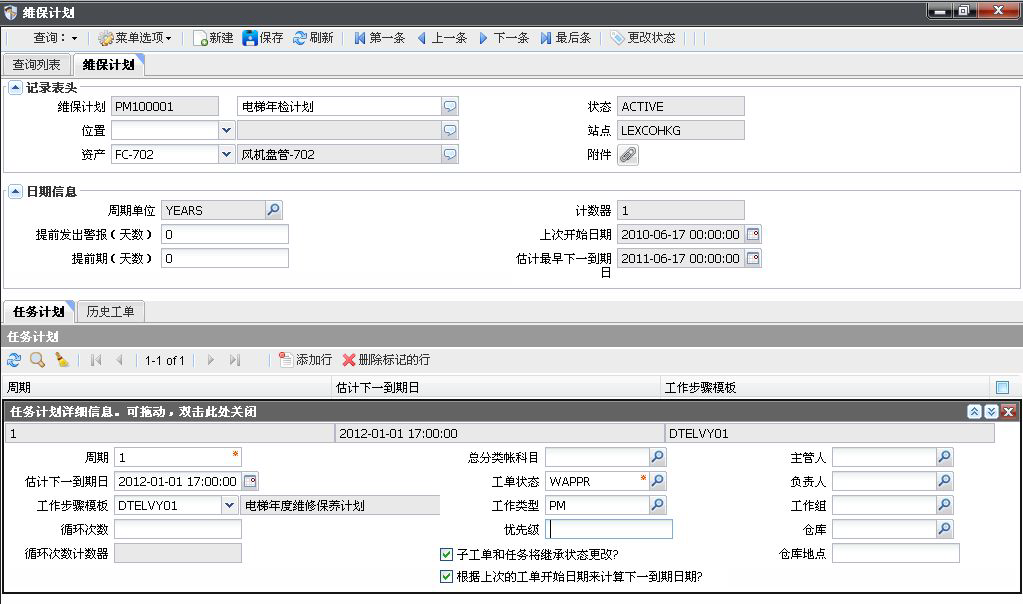Open lookup for 总分类帐科目
This screenshot has height=604, width=1023.
tap(658, 457)
